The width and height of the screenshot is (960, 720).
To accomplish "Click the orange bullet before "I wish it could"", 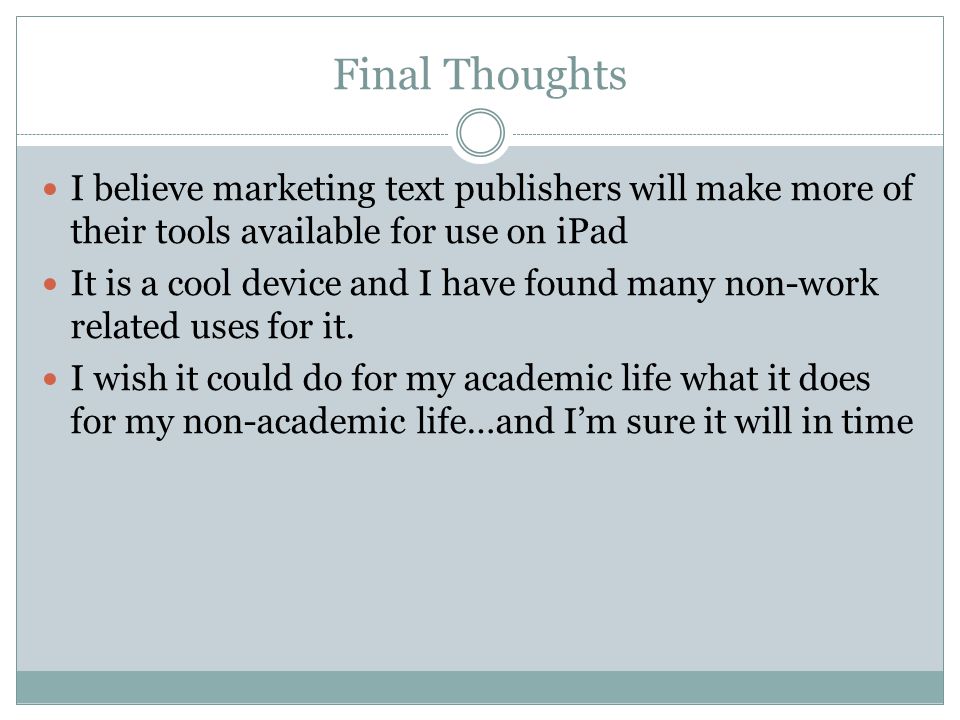I will (x=50, y=380).
